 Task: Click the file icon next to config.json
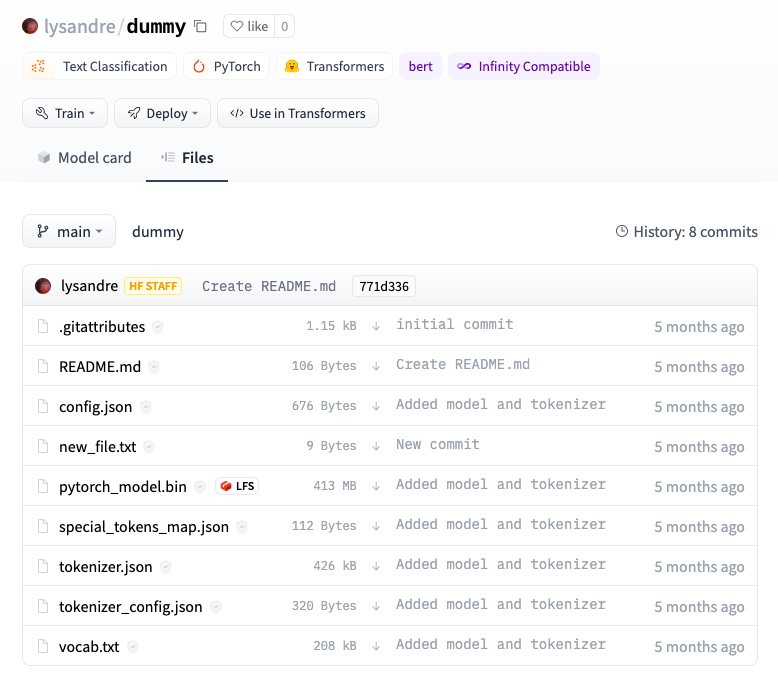click(x=43, y=406)
